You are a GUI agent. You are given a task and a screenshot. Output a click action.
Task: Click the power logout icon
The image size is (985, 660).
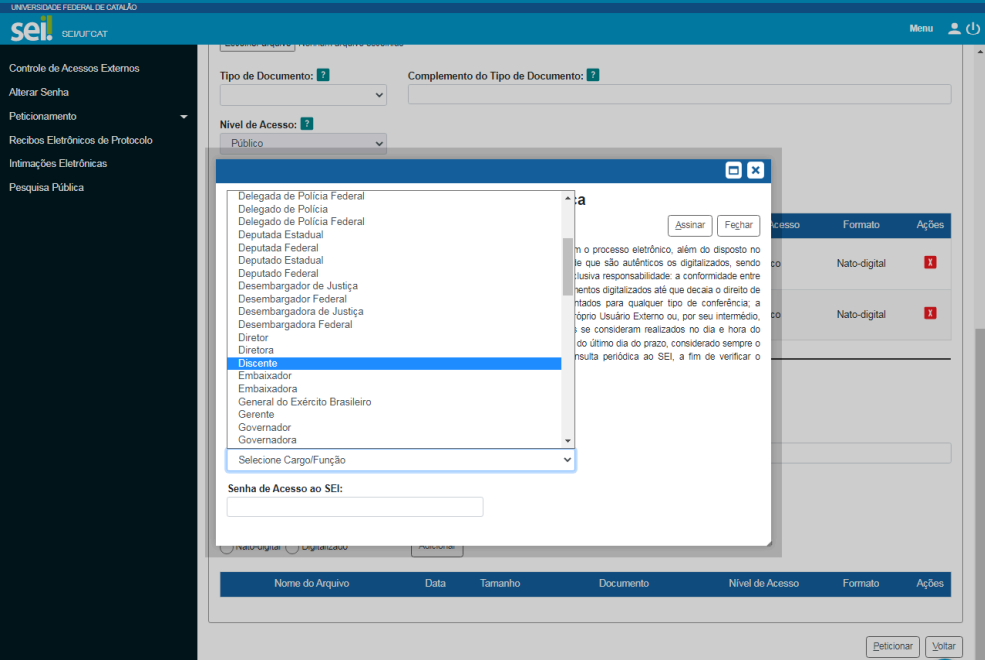click(x=972, y=28)
